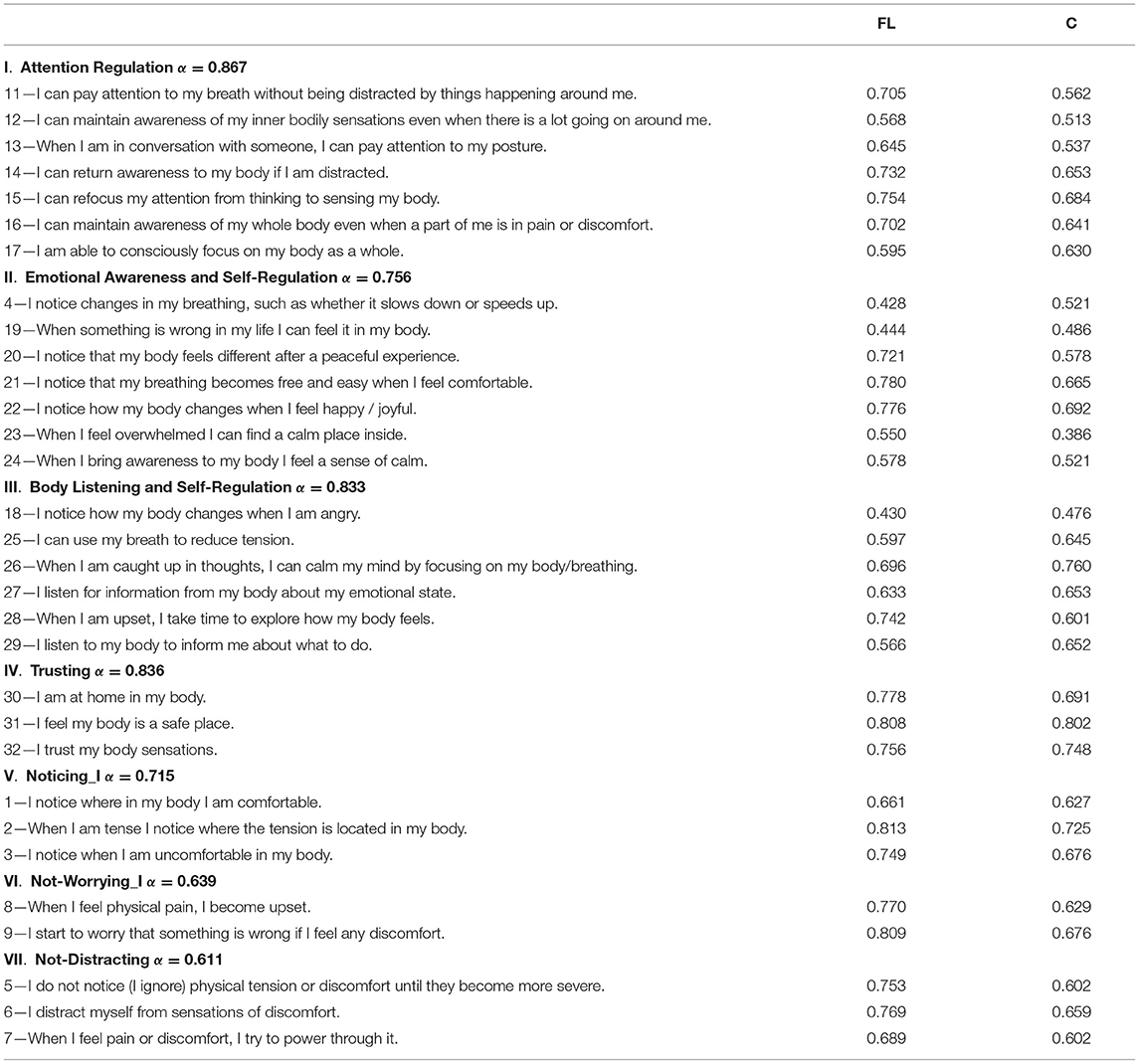Select Body Listening and Self-Regulation heading

click(184, 487)
